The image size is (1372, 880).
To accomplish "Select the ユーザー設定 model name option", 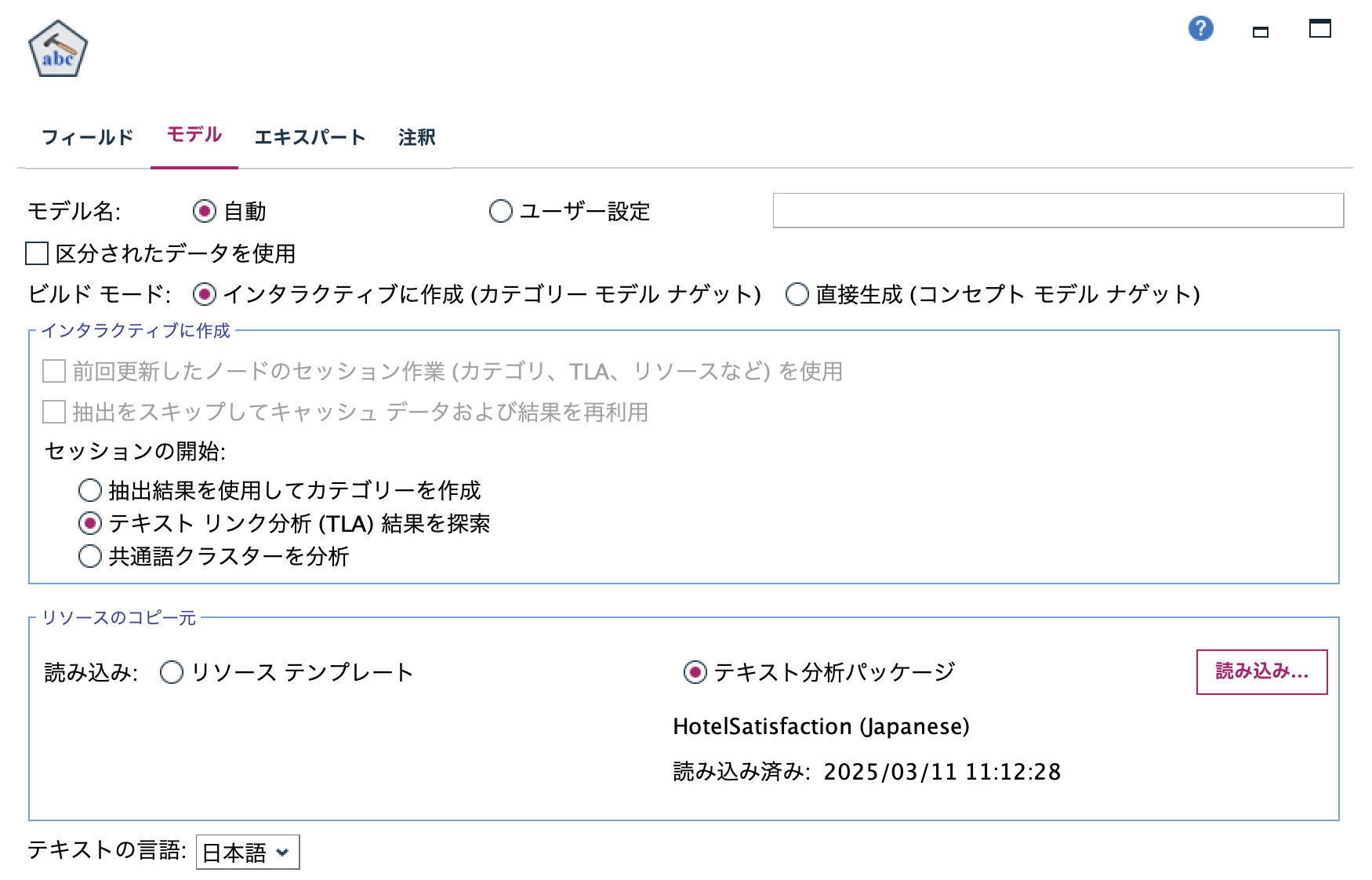I will 502,212.
